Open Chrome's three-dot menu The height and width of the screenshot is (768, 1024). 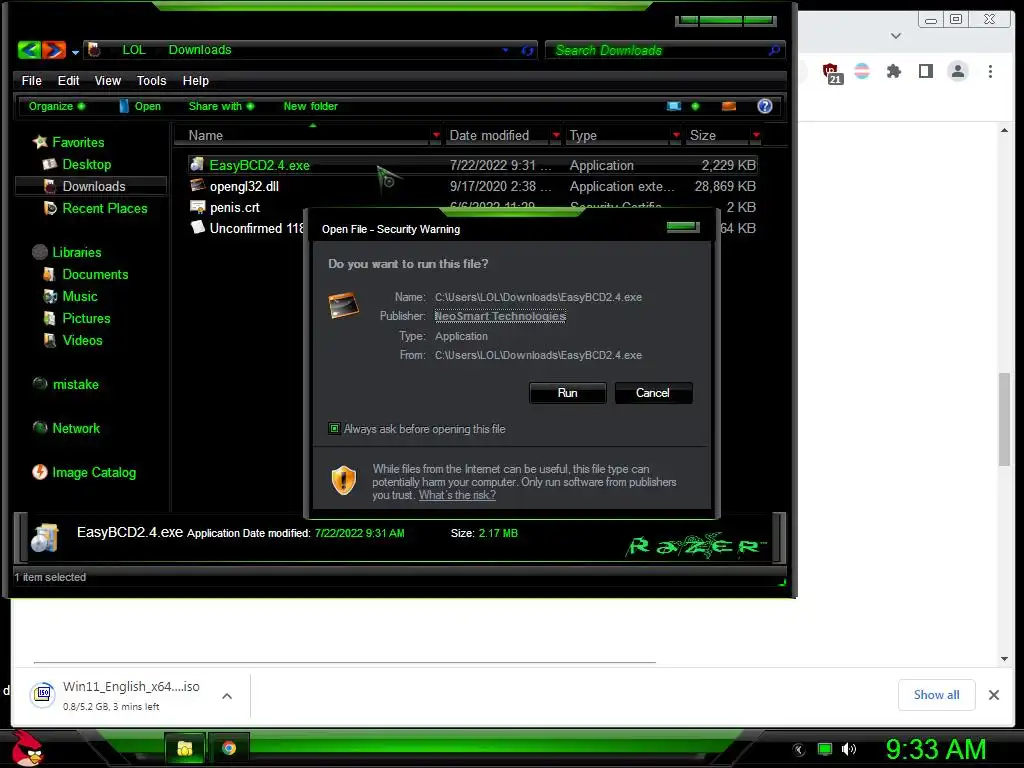pos(990,71)
